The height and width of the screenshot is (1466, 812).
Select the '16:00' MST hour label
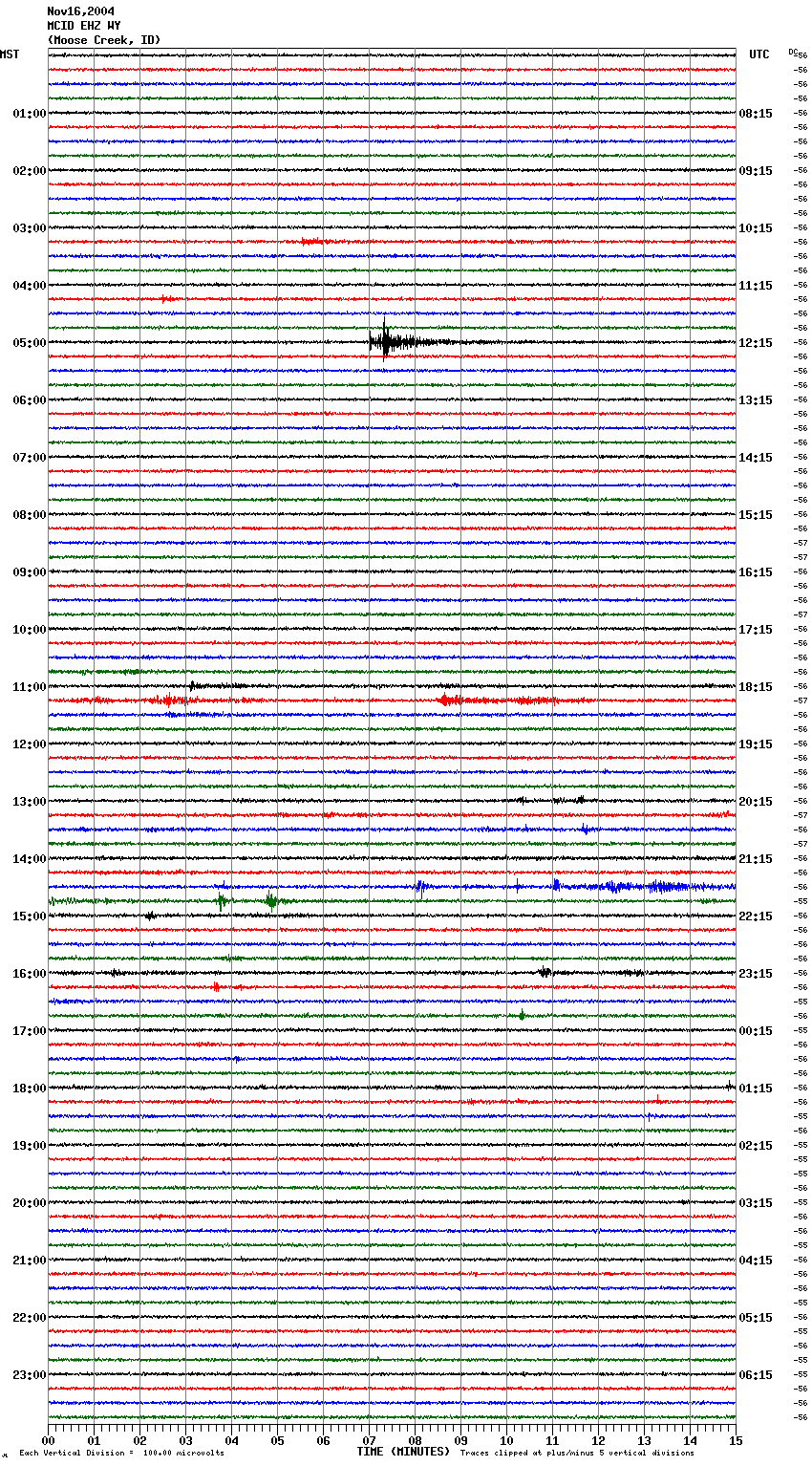30,974
